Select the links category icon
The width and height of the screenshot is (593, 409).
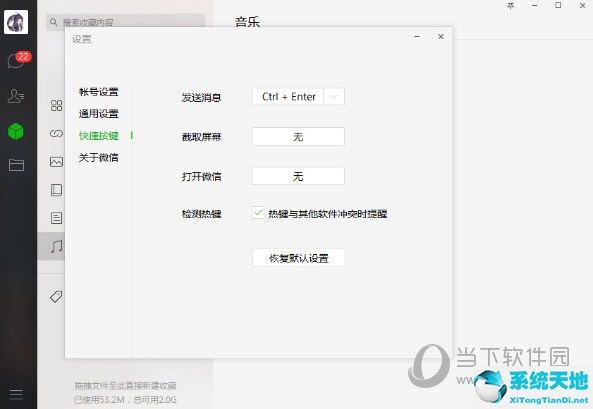coord(56,133)
